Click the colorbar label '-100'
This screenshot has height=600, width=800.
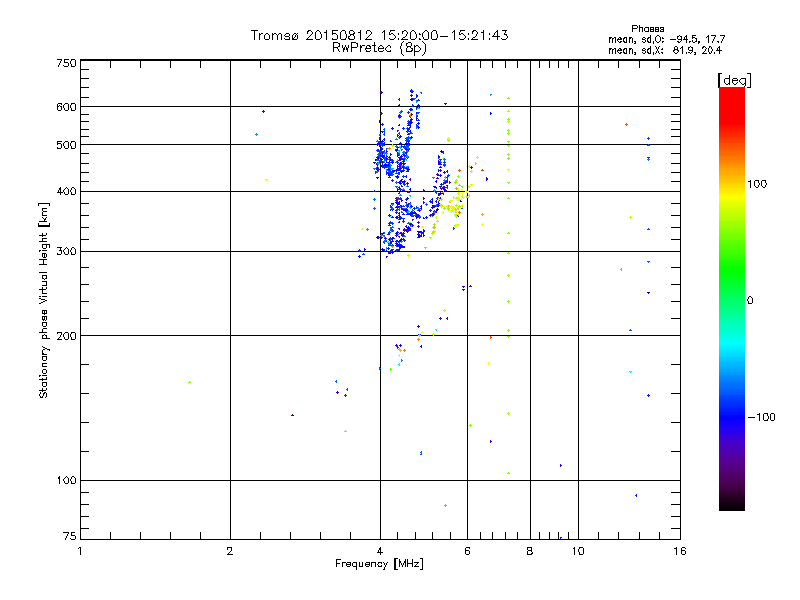tap(761, 417)
